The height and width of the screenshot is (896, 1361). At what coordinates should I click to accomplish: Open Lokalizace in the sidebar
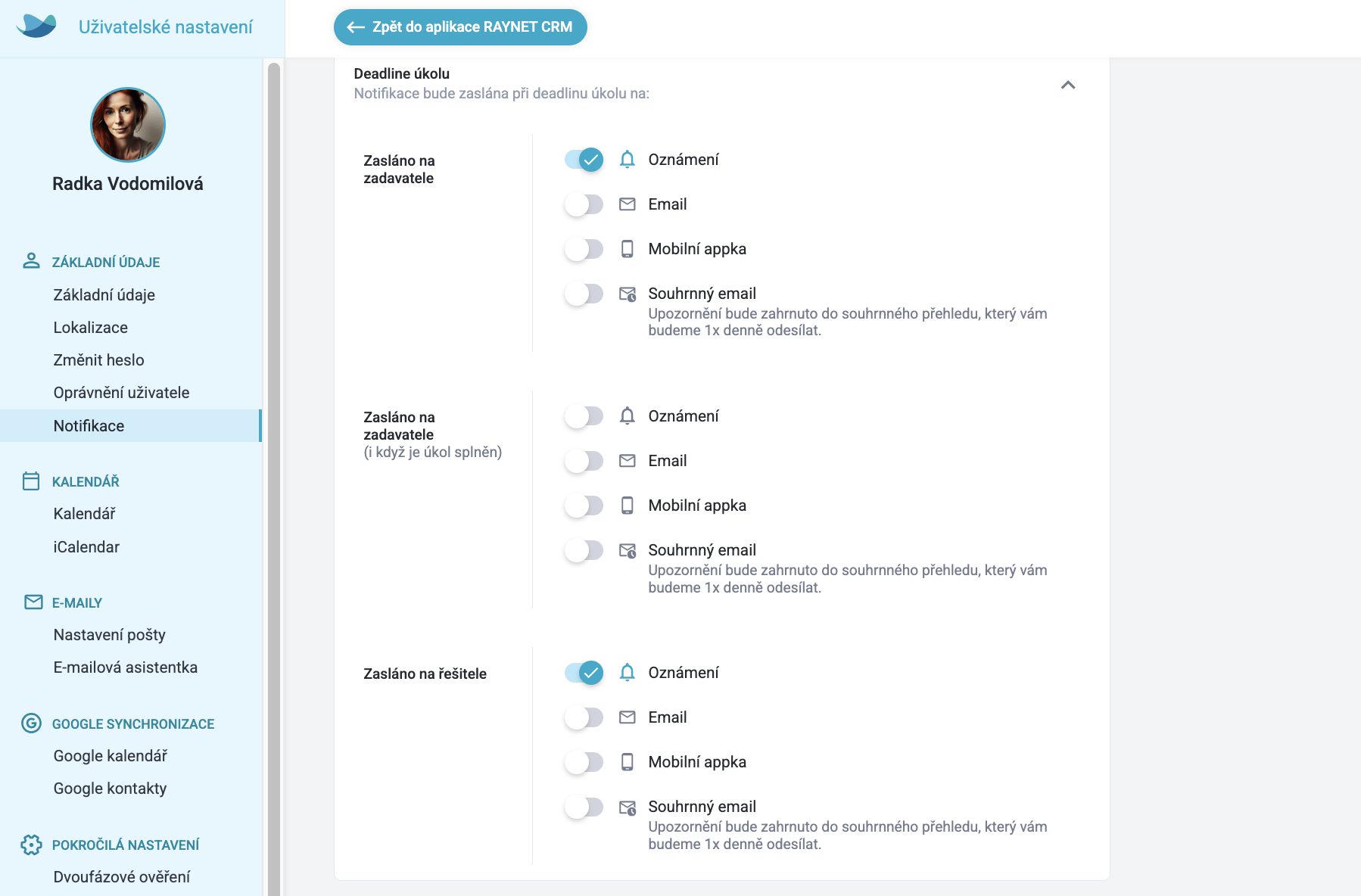pos(90,328)
